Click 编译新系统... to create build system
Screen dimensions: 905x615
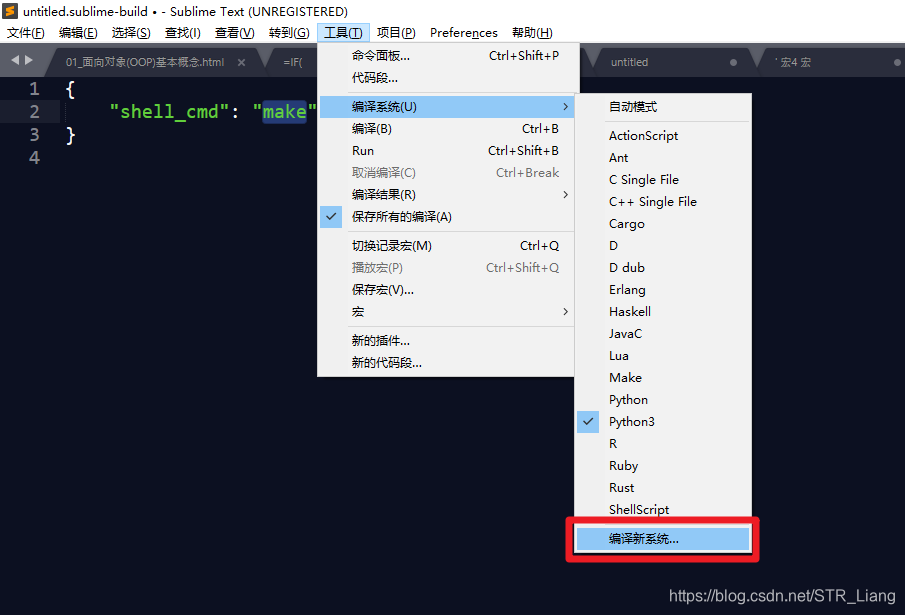[663, 539]
